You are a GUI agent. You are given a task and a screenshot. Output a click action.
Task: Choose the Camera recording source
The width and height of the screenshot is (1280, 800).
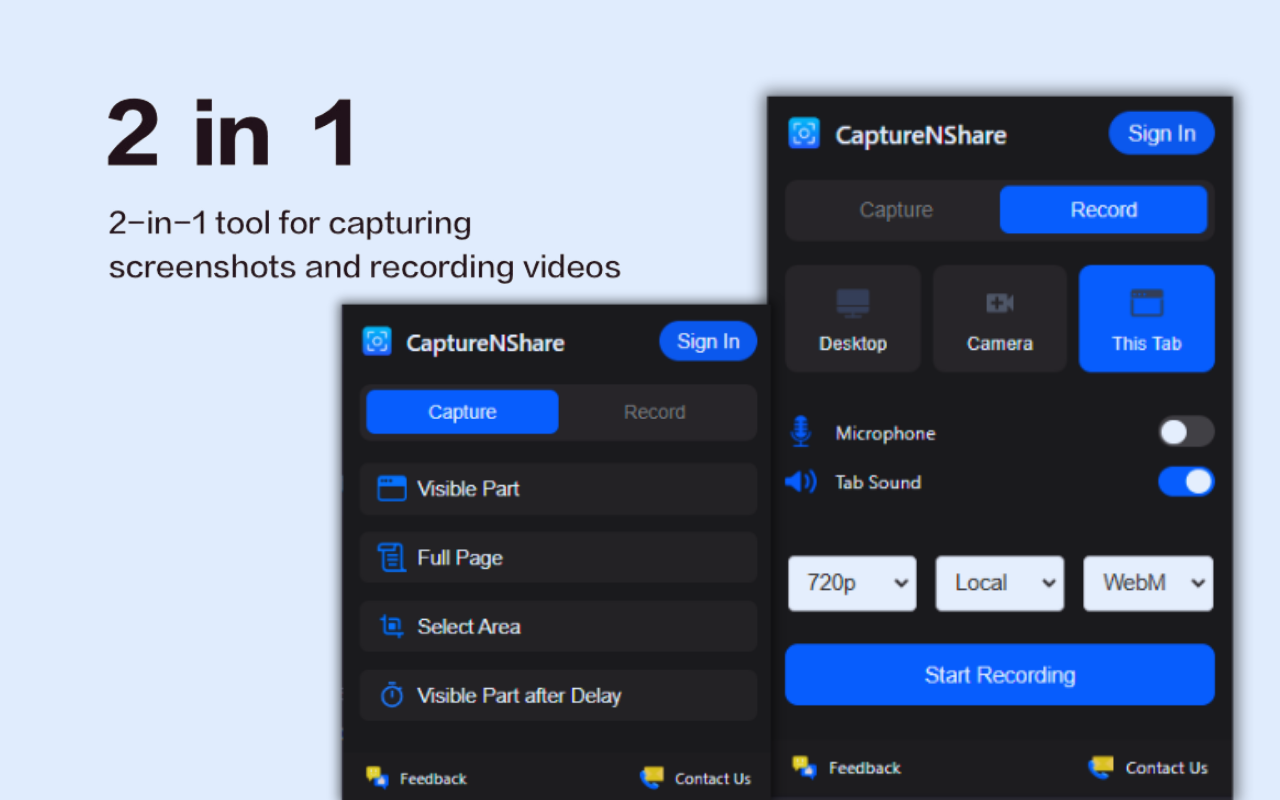click(999, 318)
